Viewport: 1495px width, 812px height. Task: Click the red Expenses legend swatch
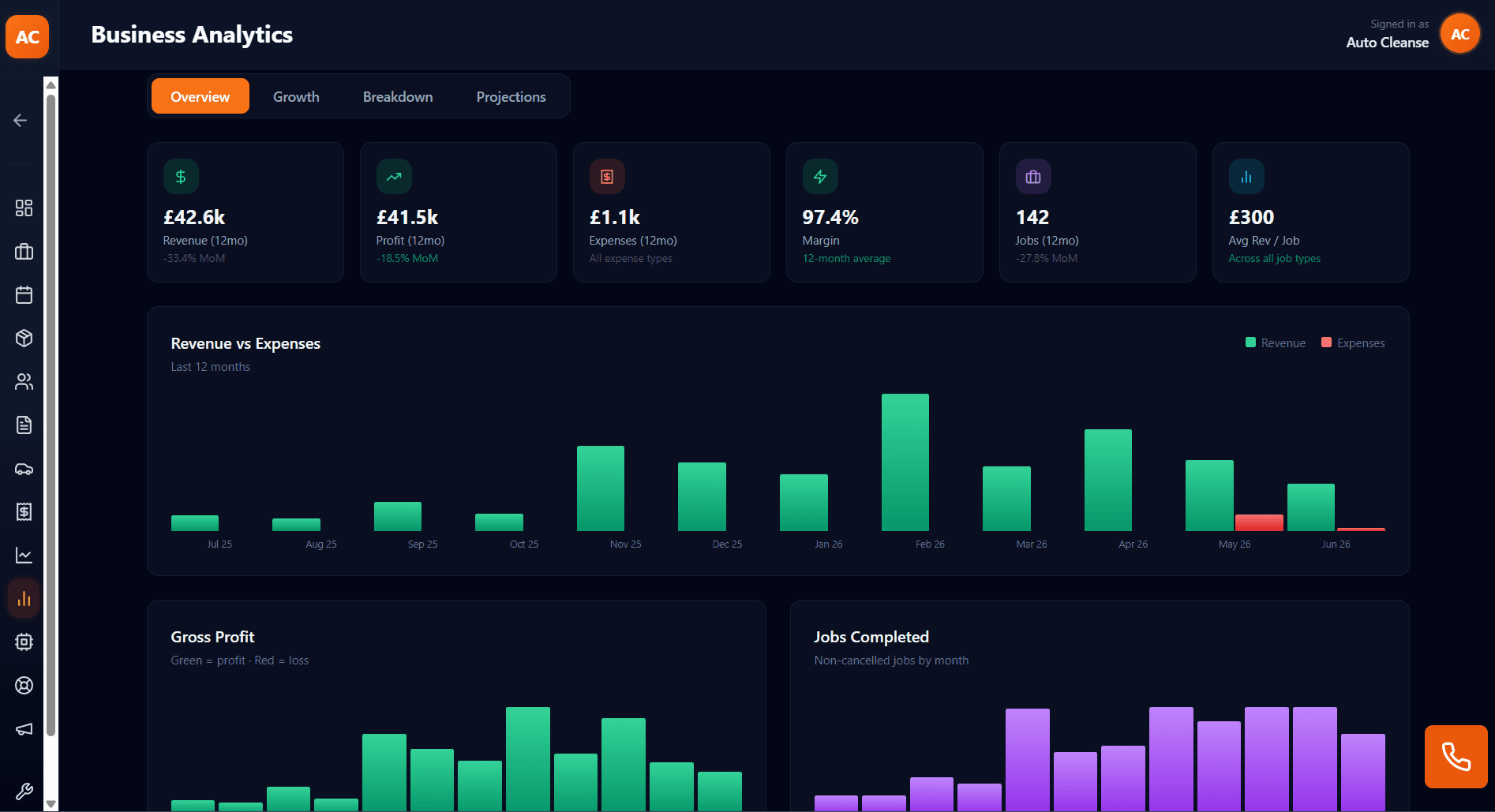pyautogui.click(x=1326, y=342)
